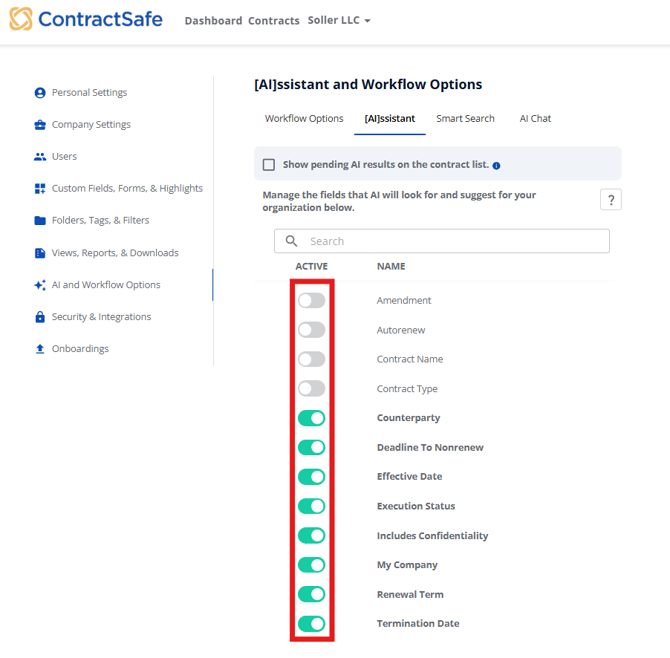
Task: Open the Contracts page link
Action: (273, 21)
